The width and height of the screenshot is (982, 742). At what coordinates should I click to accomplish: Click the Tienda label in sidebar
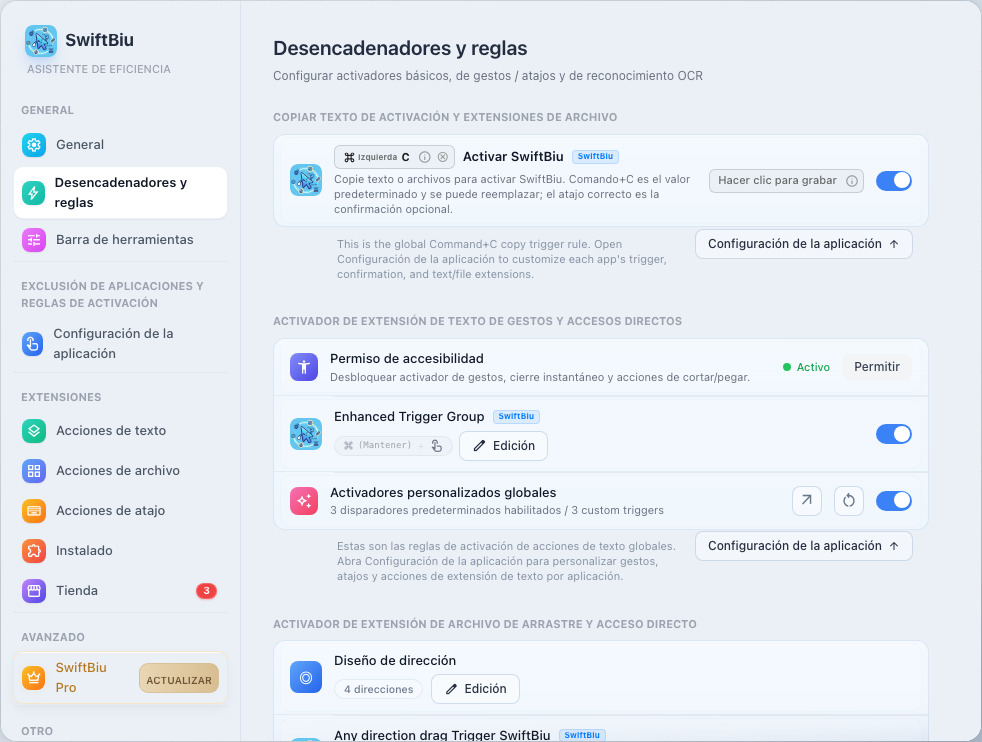(x=77, y=591)
